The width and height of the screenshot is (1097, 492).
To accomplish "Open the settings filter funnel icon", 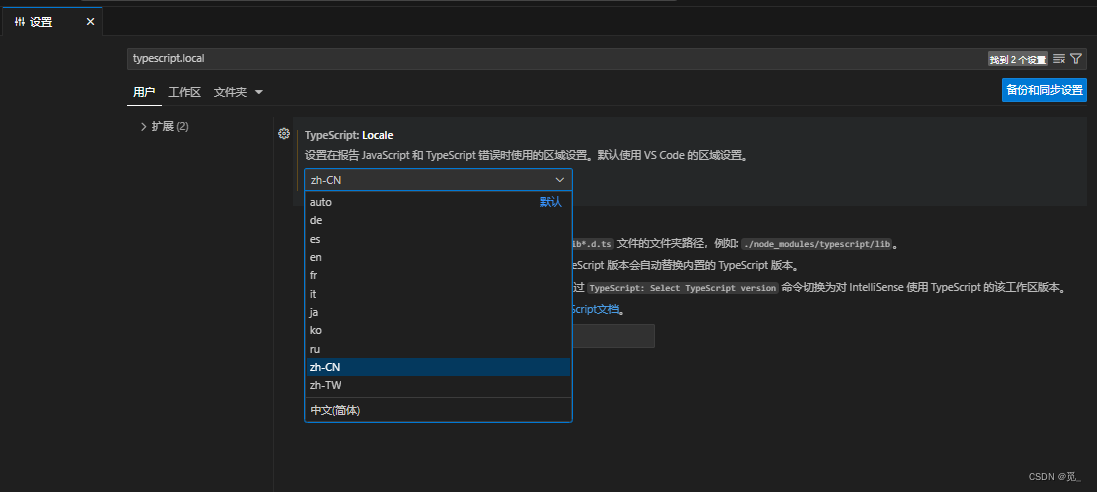I will pos(1076,59).
